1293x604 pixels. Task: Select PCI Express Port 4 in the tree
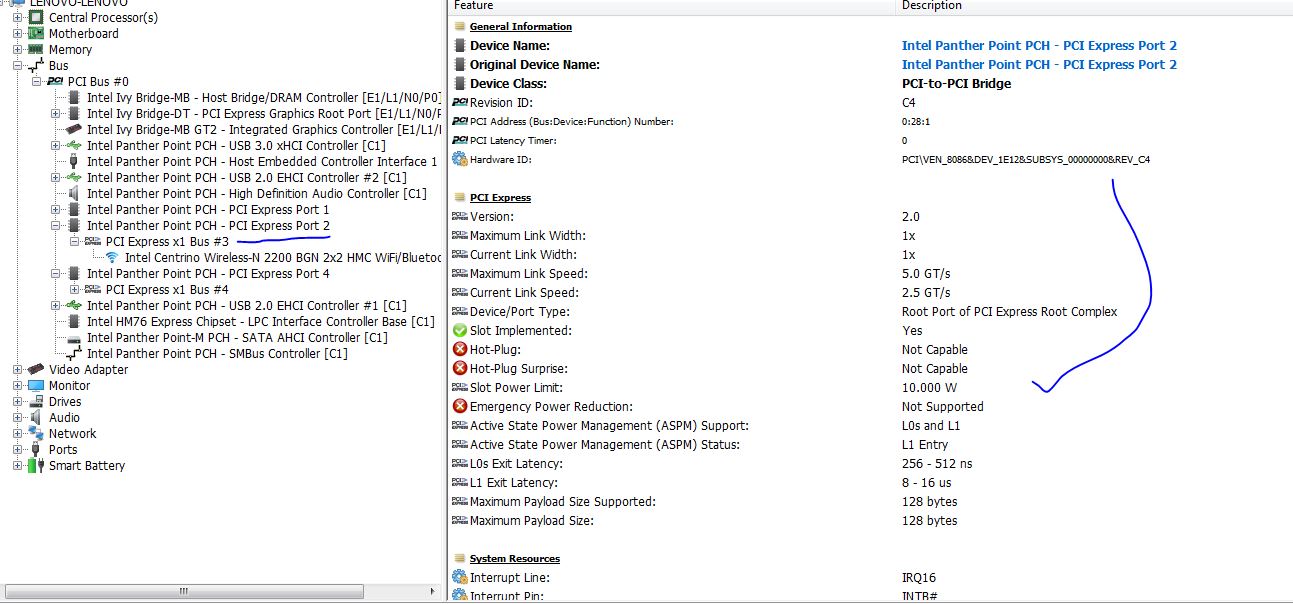pos(208,273)
